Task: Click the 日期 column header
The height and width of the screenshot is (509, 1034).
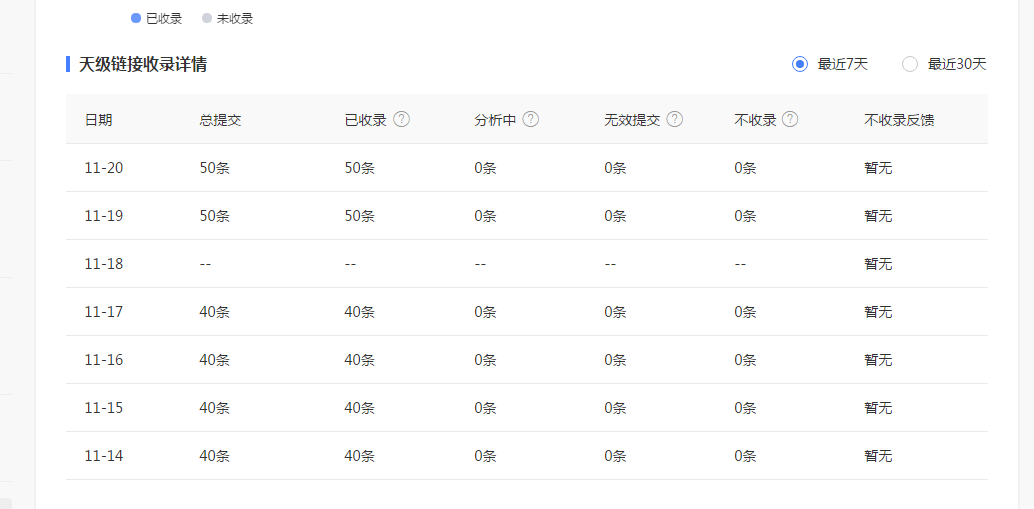Action: (98, 120)
